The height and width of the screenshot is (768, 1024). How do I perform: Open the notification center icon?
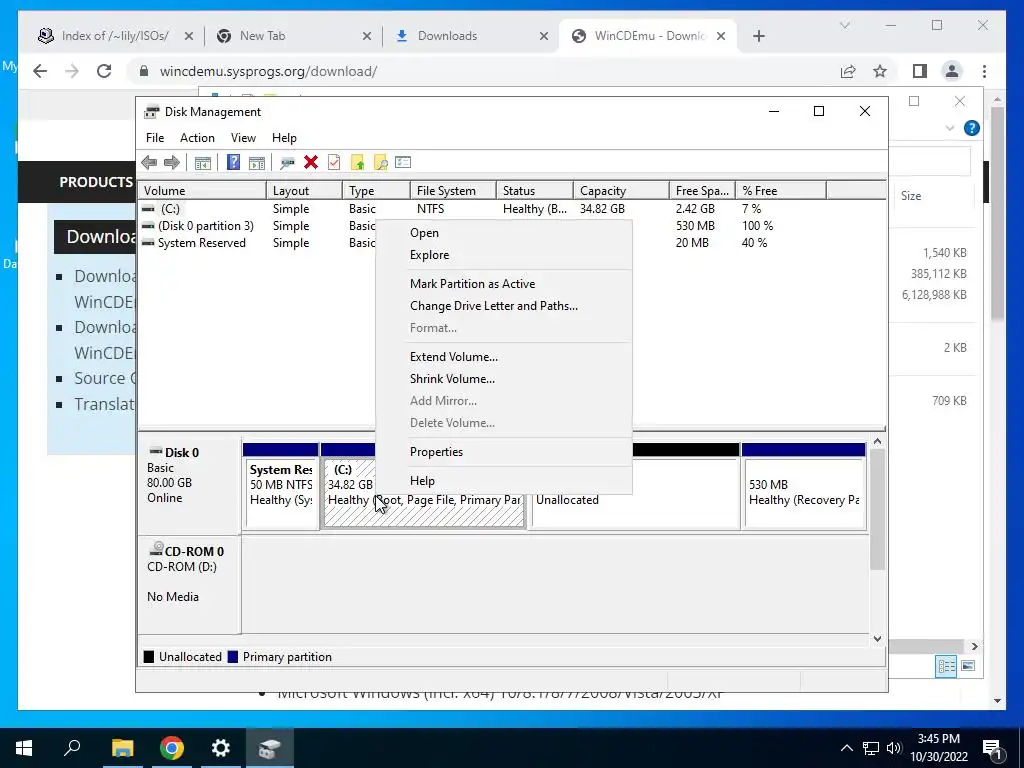pyautogui.click(x=992, y=748)
